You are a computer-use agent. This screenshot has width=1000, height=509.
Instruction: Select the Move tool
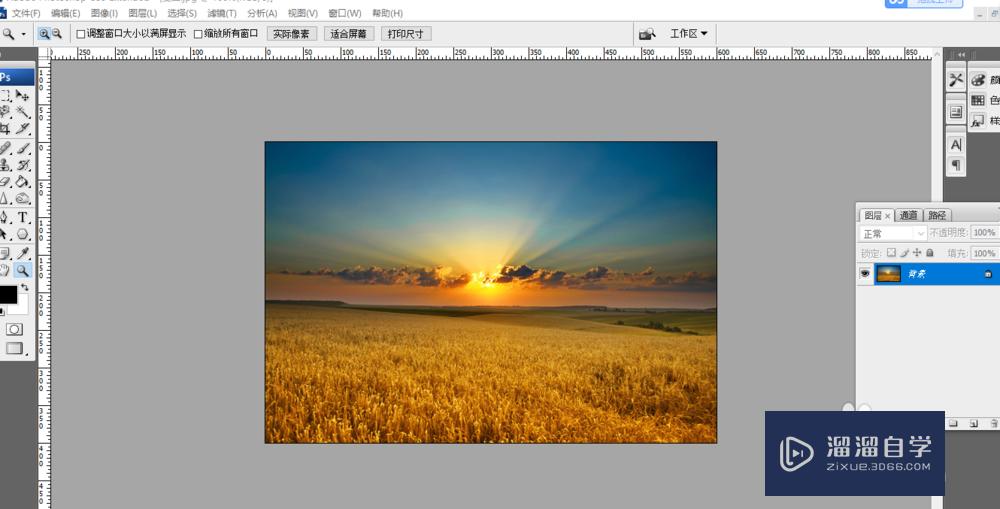(22, 96)
